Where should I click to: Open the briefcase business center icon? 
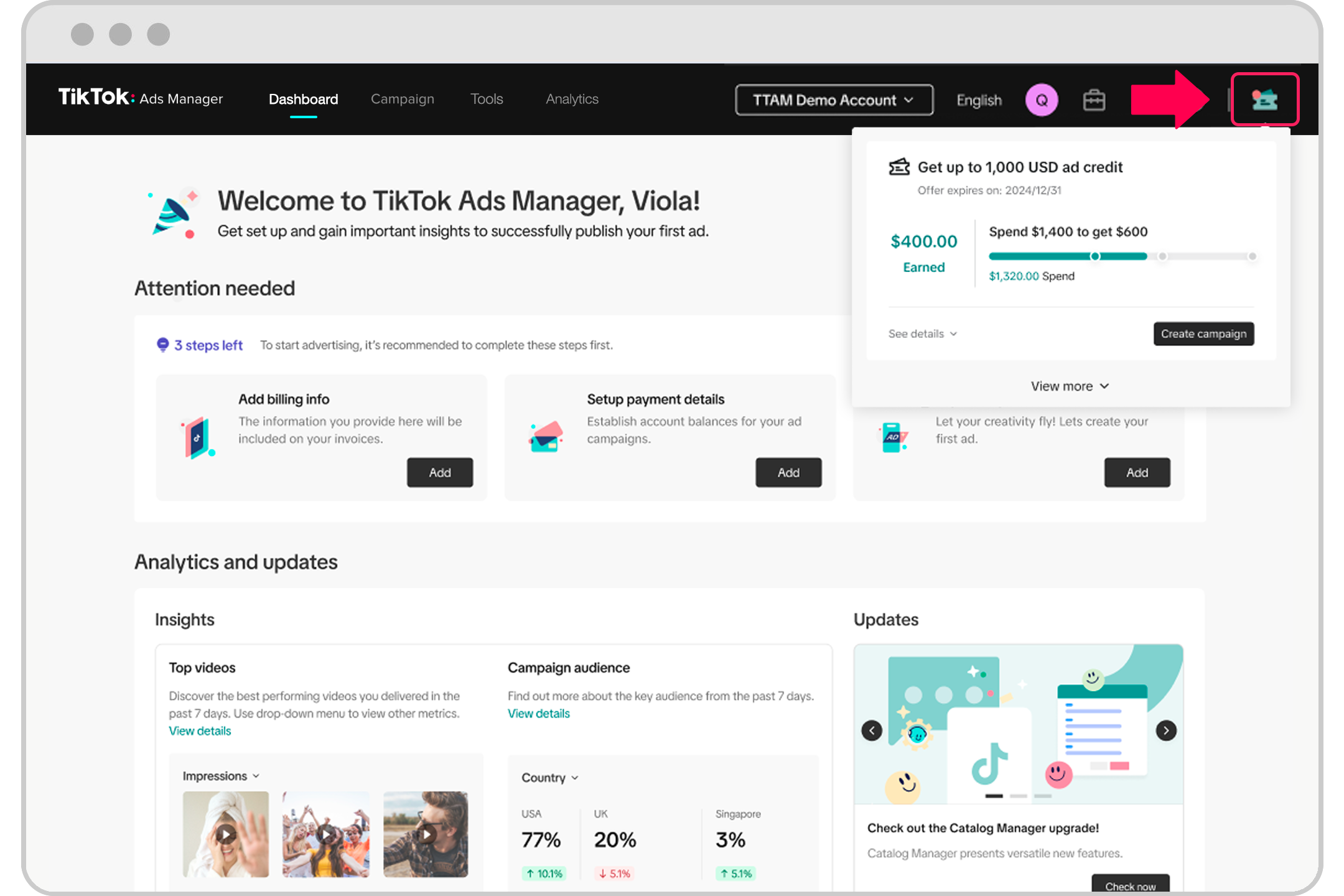click(x=1094, y=100)
